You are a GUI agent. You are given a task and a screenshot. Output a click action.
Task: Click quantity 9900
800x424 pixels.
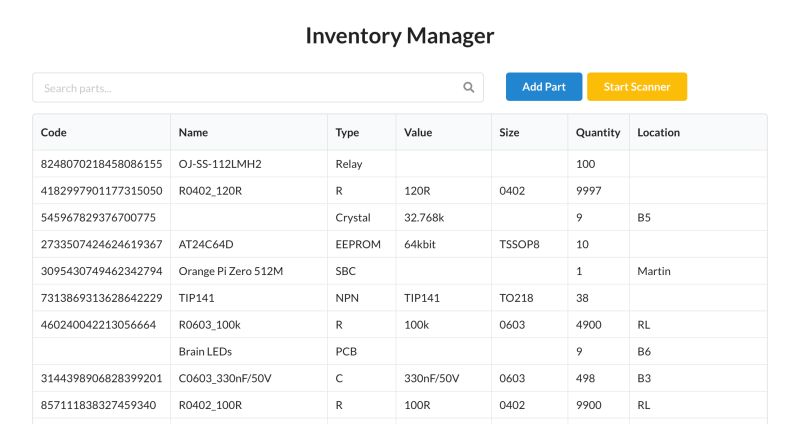click(588, 405)
